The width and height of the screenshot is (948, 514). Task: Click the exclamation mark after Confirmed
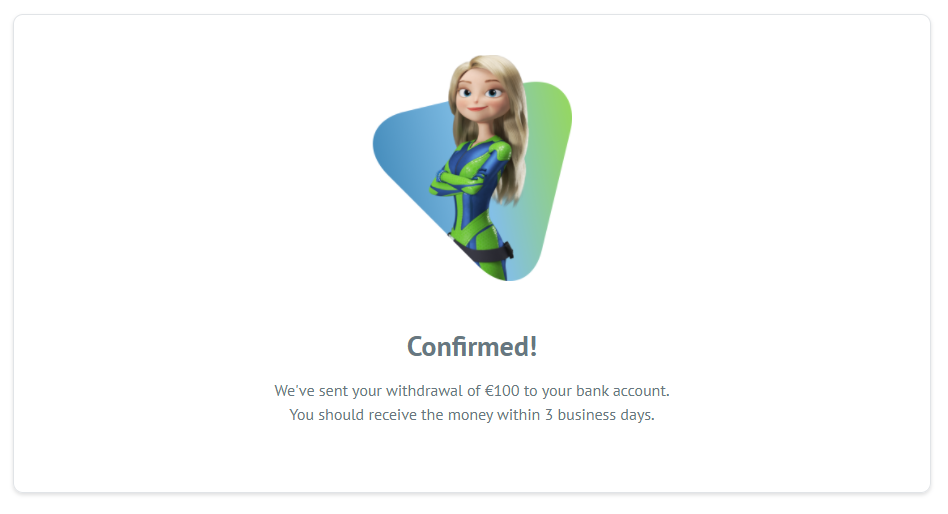pos(533,346)
